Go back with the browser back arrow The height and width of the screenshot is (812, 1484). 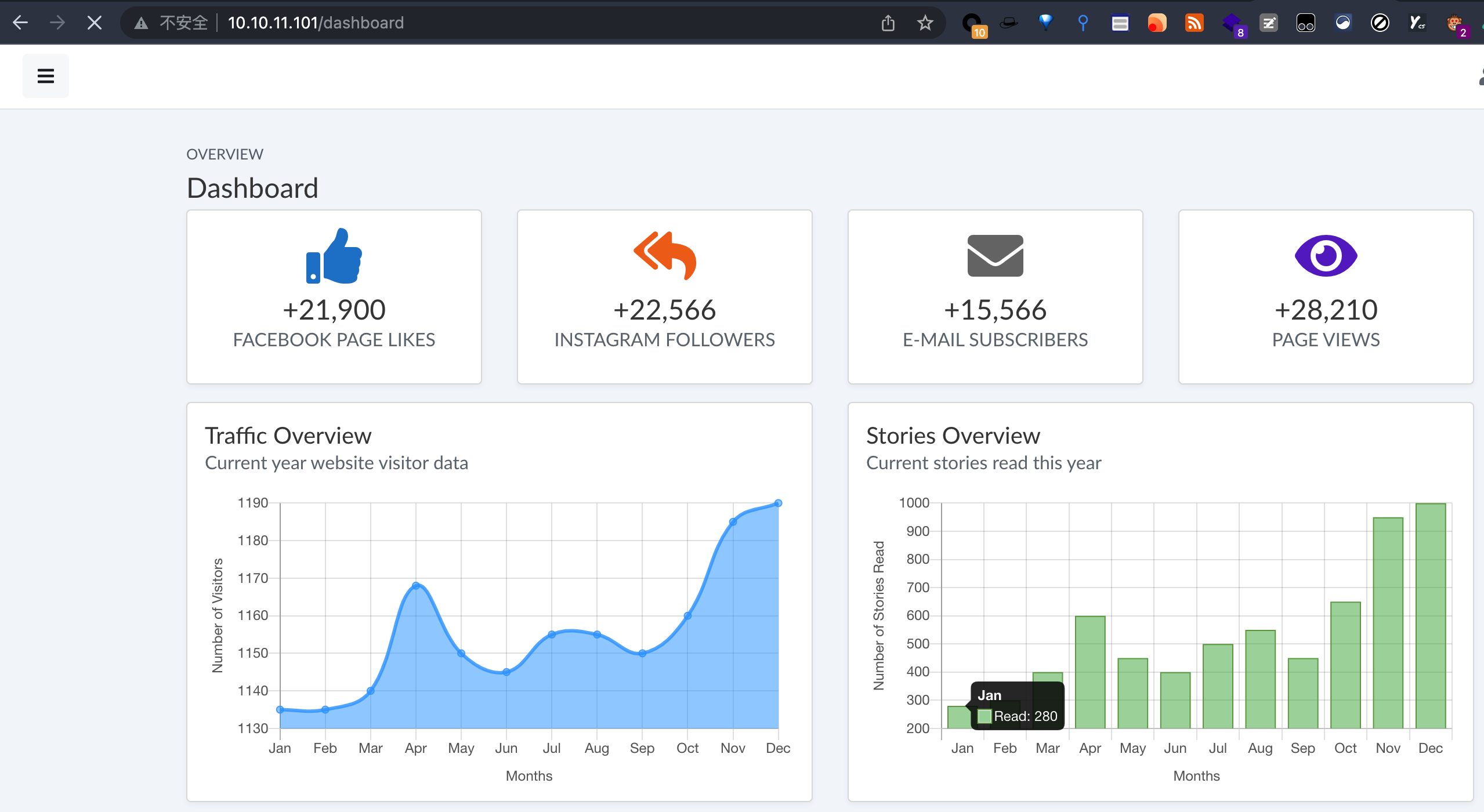coord(20,23)
